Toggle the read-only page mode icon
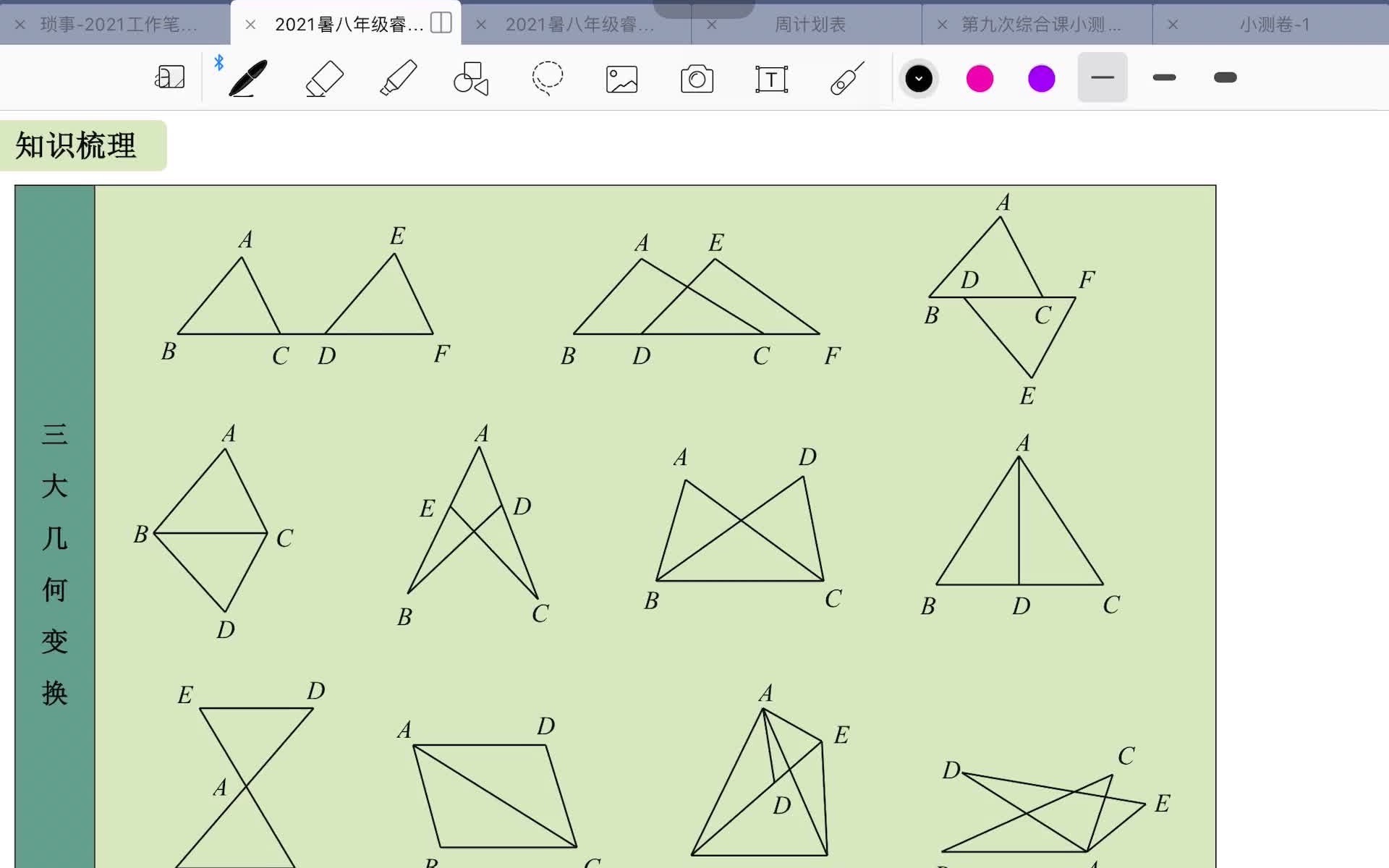This screenshot has height=868, width=1389. pos(170,77)
